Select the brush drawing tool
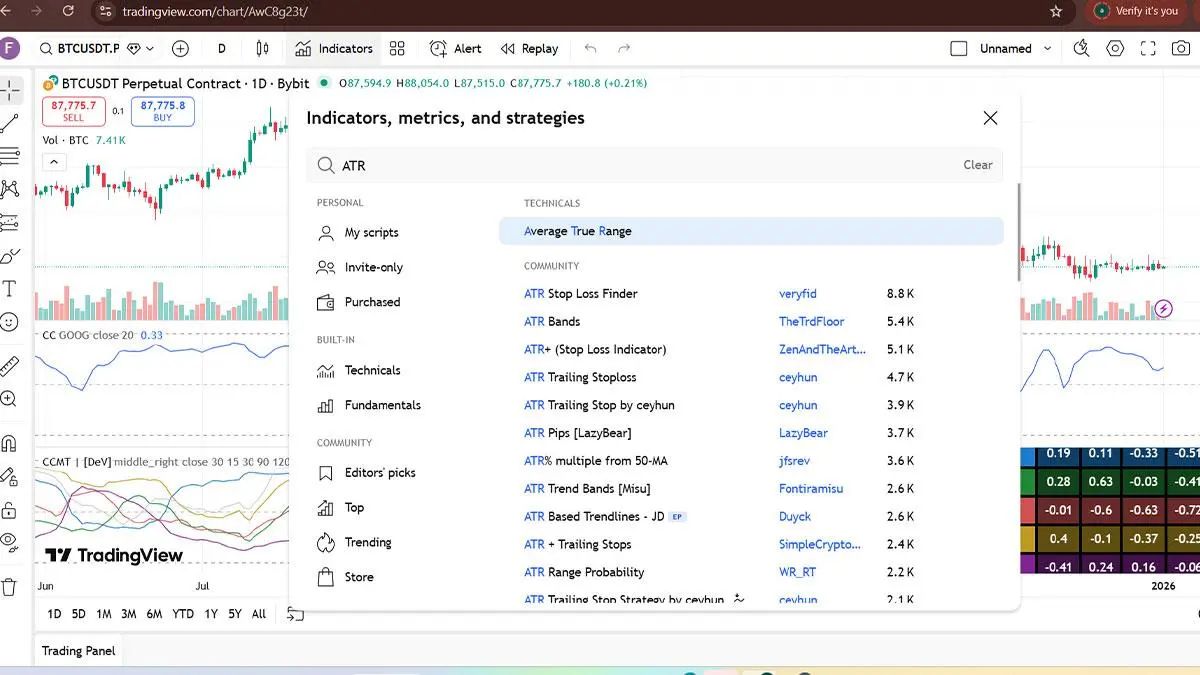 coord(10,255)
